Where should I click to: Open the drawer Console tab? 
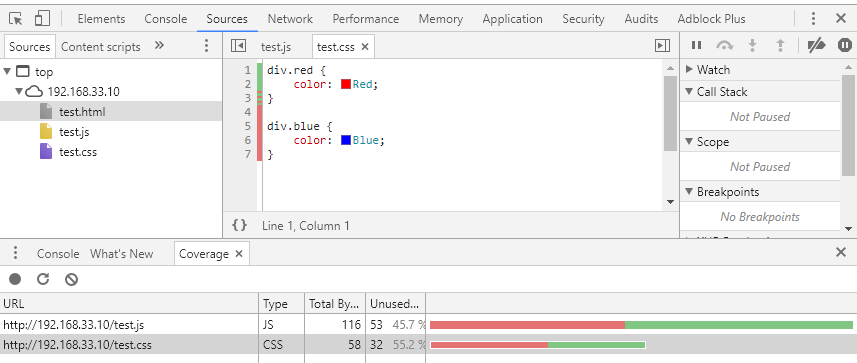pos(58,254)
